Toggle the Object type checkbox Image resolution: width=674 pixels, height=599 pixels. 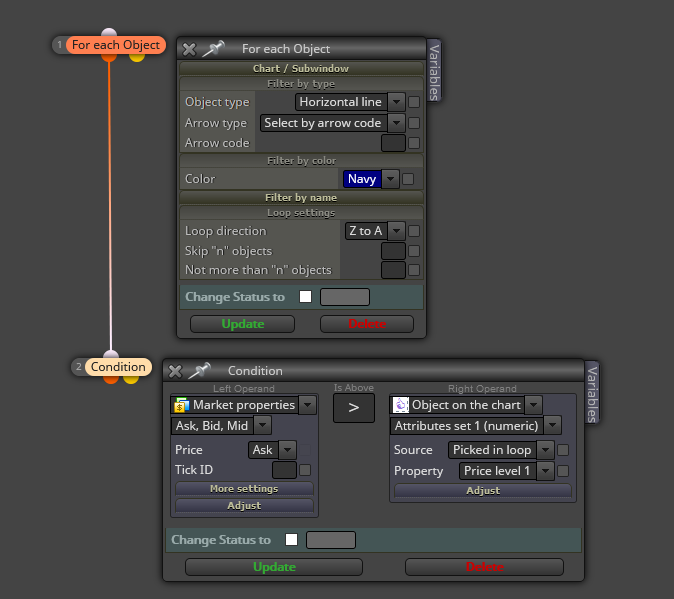(414, 102)
